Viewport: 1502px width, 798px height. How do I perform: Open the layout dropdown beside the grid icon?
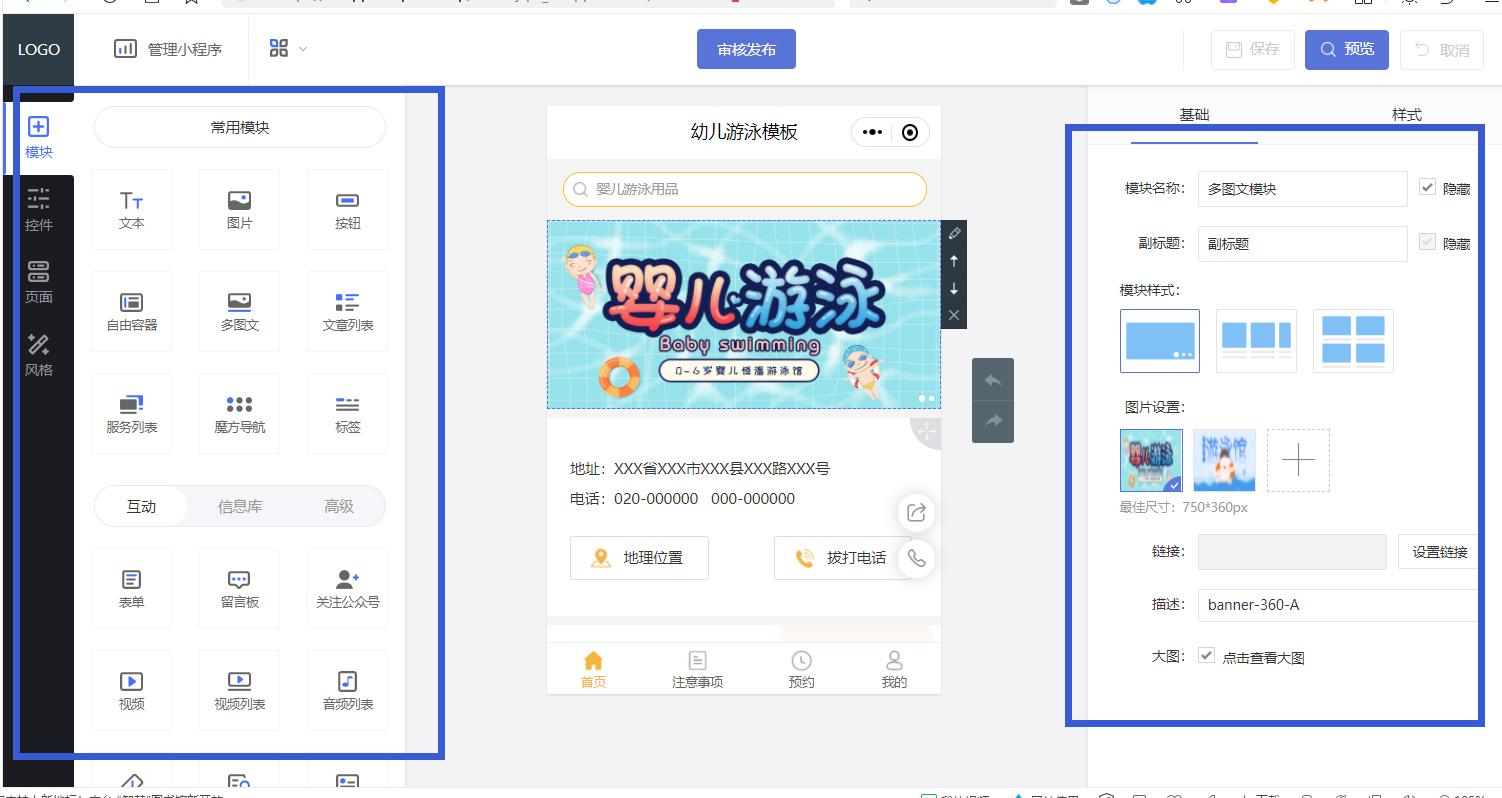coord(303,47)
